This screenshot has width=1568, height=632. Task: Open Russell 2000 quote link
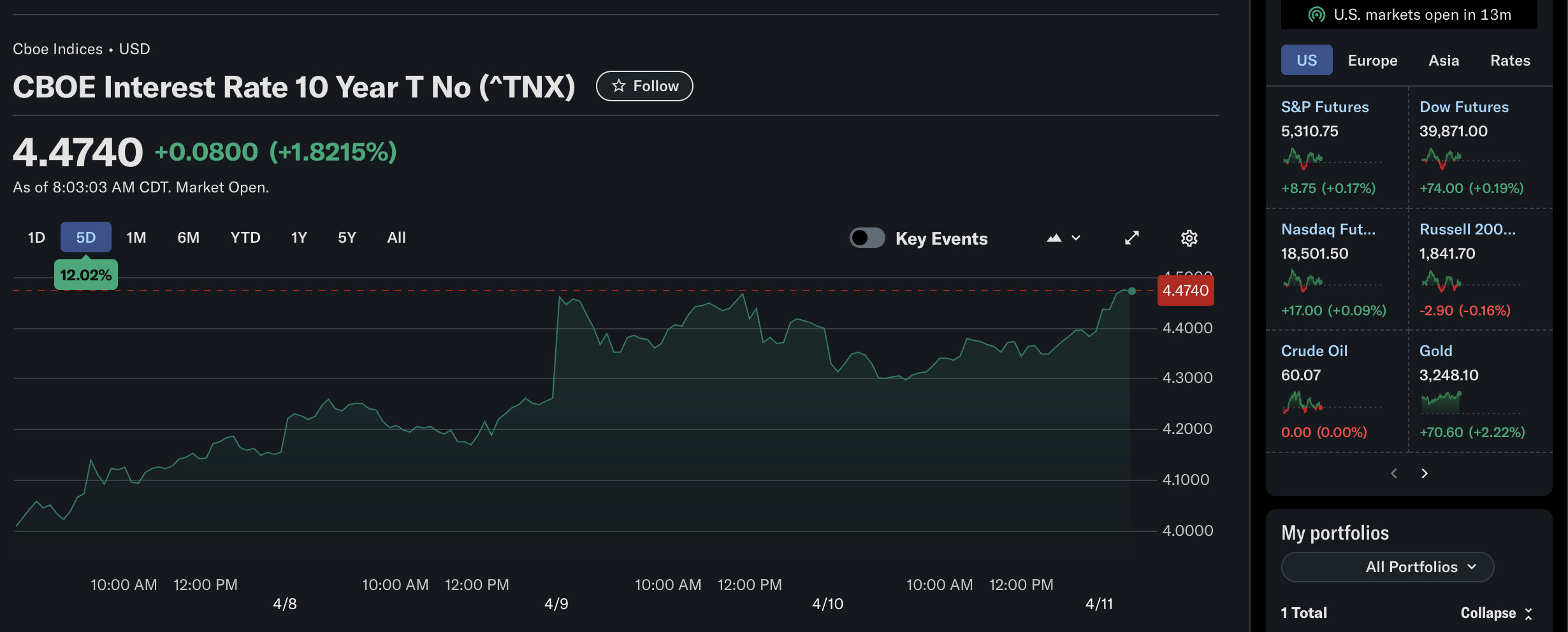pyautogui.click(x=1467, y=229)
